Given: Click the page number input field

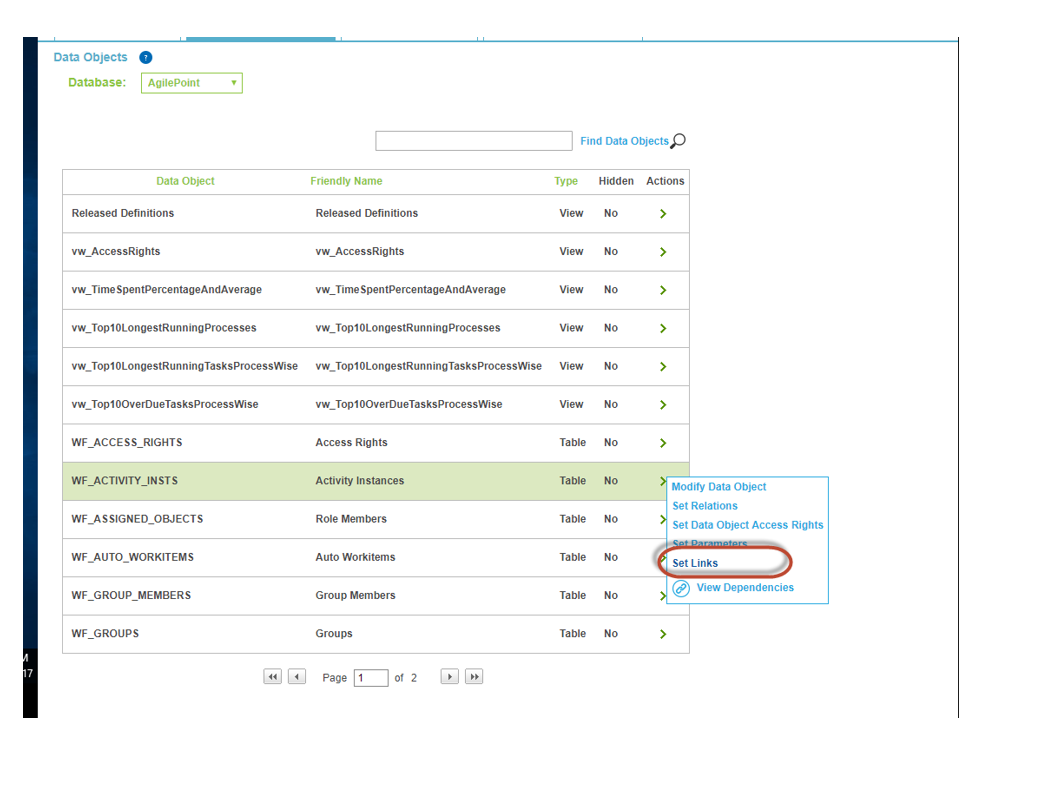Looking at the screenshot, I should coord(371,678).
